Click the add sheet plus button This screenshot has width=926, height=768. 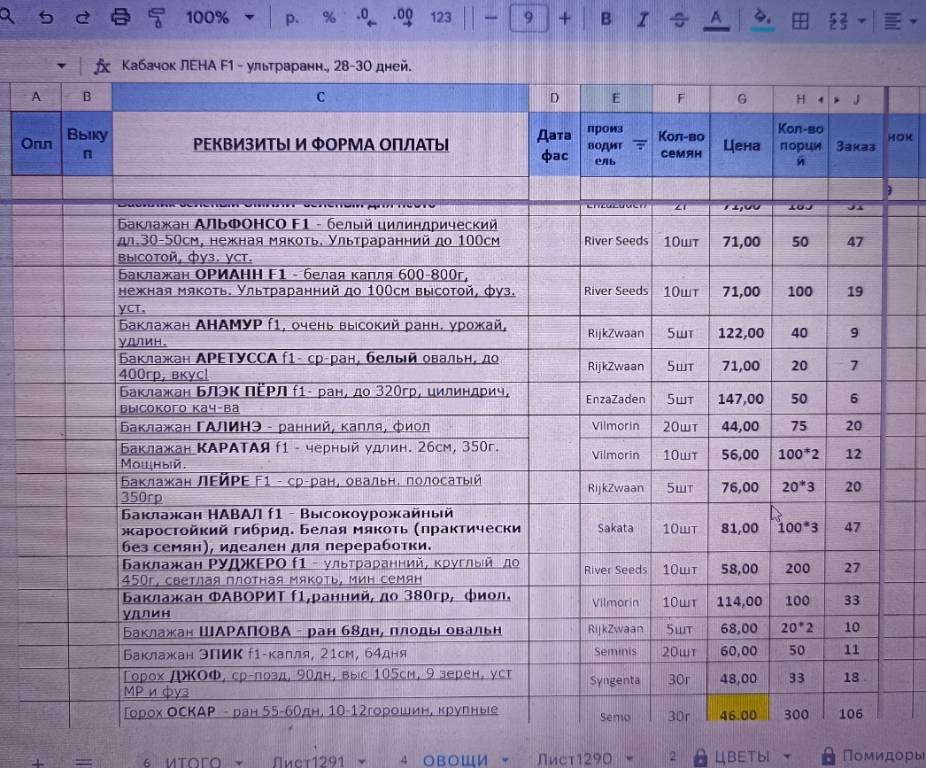click(x=38, y=762)
